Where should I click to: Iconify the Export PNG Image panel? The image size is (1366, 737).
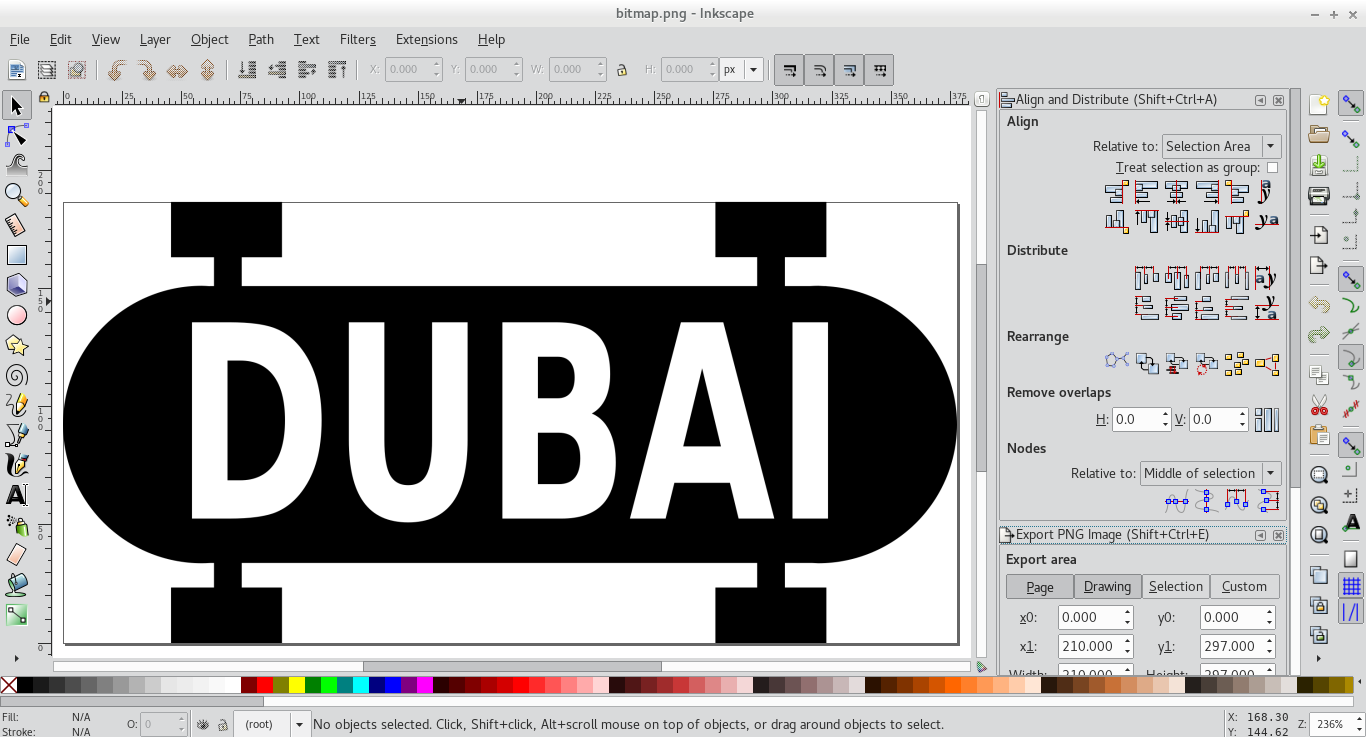1260,535
